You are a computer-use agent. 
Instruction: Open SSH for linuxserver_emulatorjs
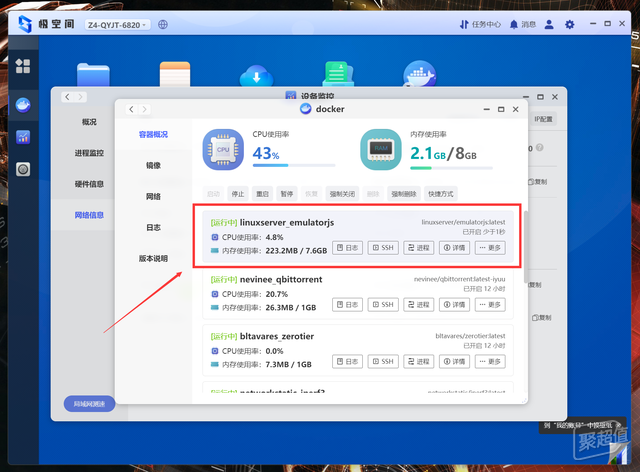(x=383, y=248)
